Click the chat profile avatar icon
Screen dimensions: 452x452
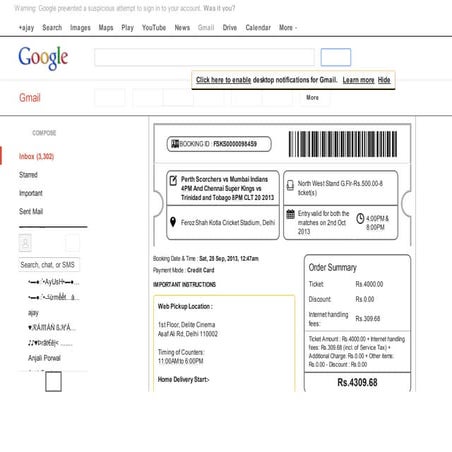pyautogui.click(x=25, y=243)
